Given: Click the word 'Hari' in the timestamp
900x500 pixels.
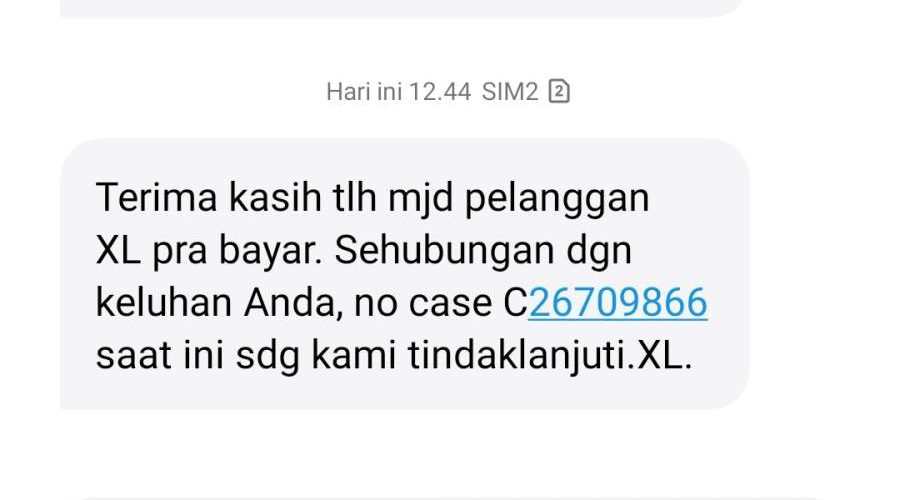Looking at the screenshot, I should [348, 92].
